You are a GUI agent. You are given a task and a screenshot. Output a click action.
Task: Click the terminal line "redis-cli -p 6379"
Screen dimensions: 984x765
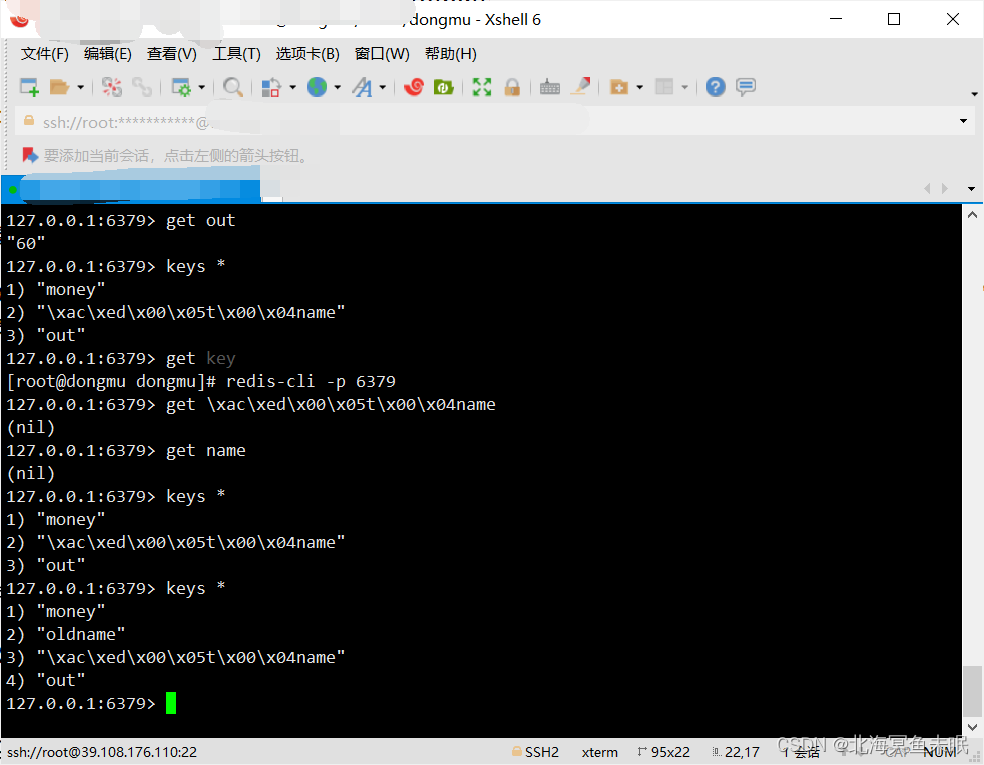click(x=311, y=382)
